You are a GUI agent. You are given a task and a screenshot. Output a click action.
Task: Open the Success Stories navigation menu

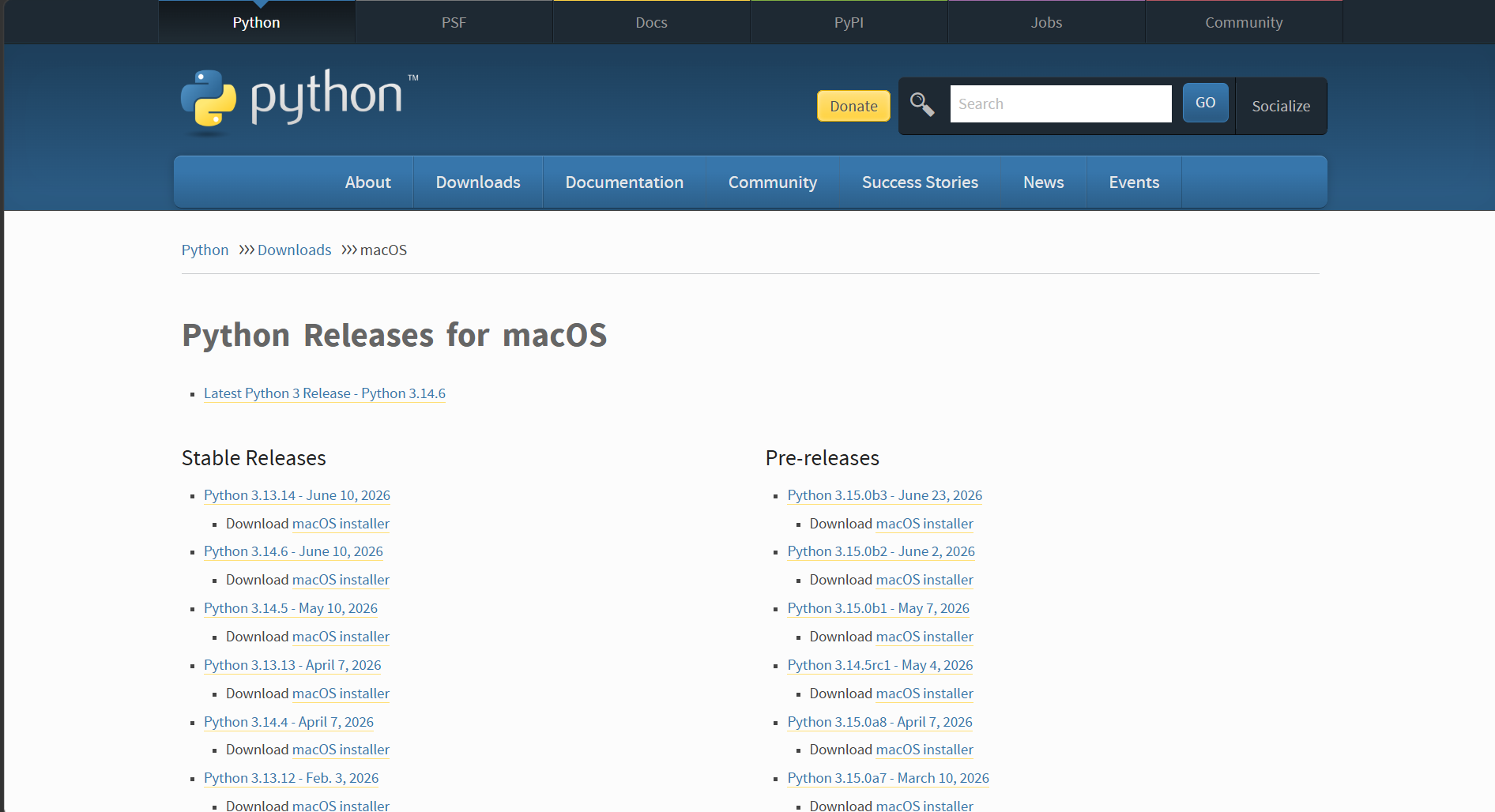920,182
